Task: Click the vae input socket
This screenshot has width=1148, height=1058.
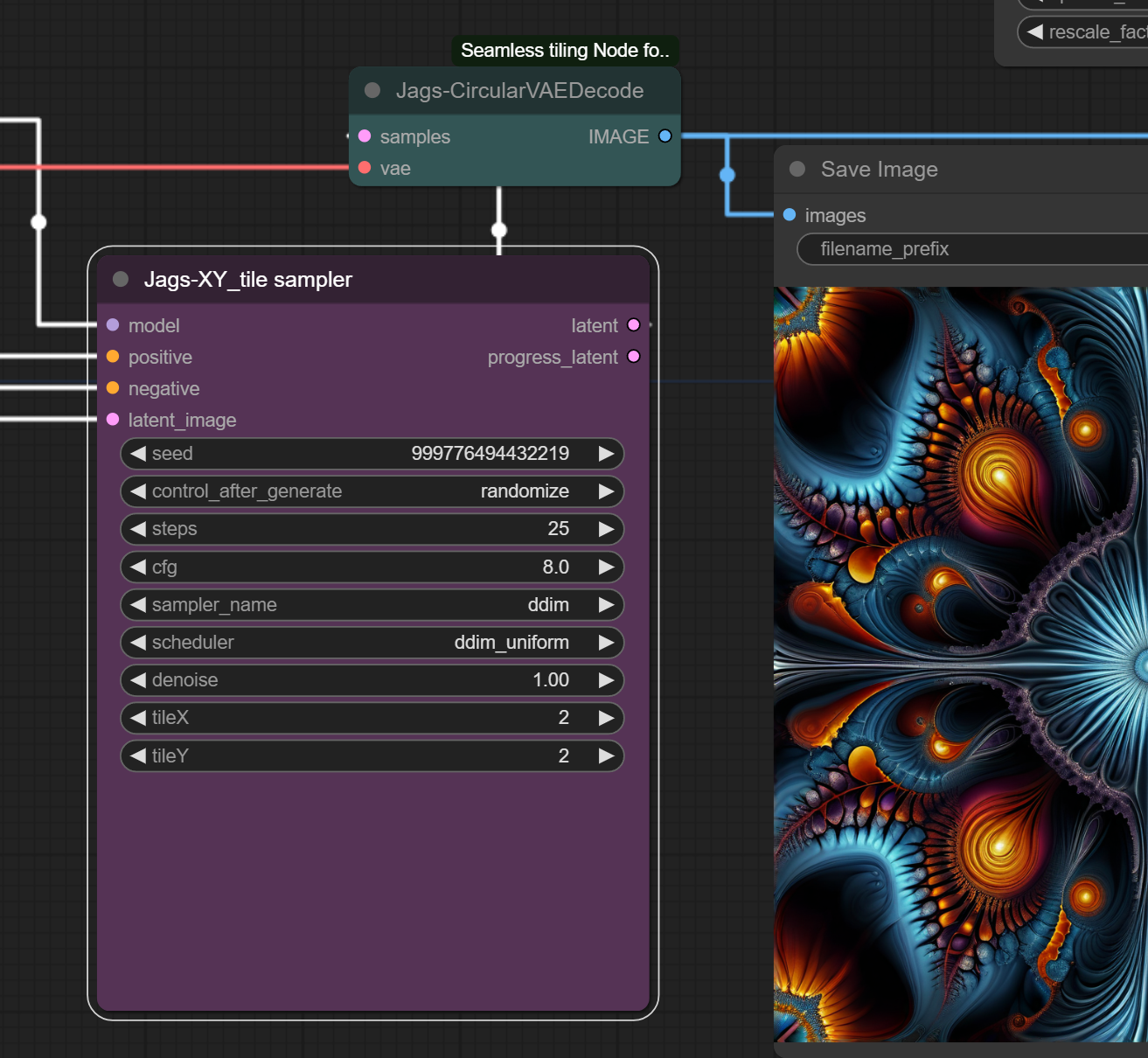Action: pos(365,168)
